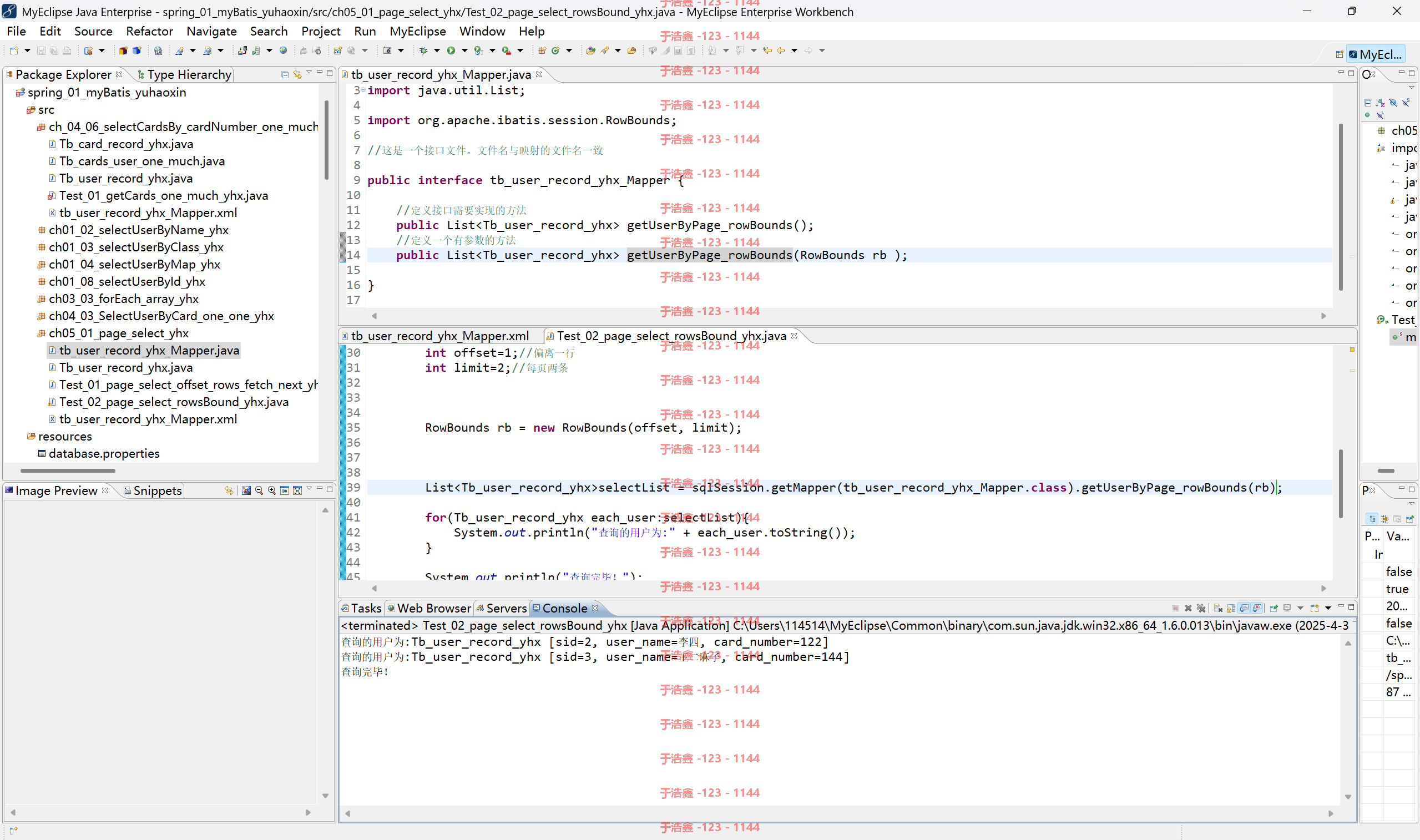Click Open Console icon
Screen dimensions: 1420x840
coord(1315,609)
